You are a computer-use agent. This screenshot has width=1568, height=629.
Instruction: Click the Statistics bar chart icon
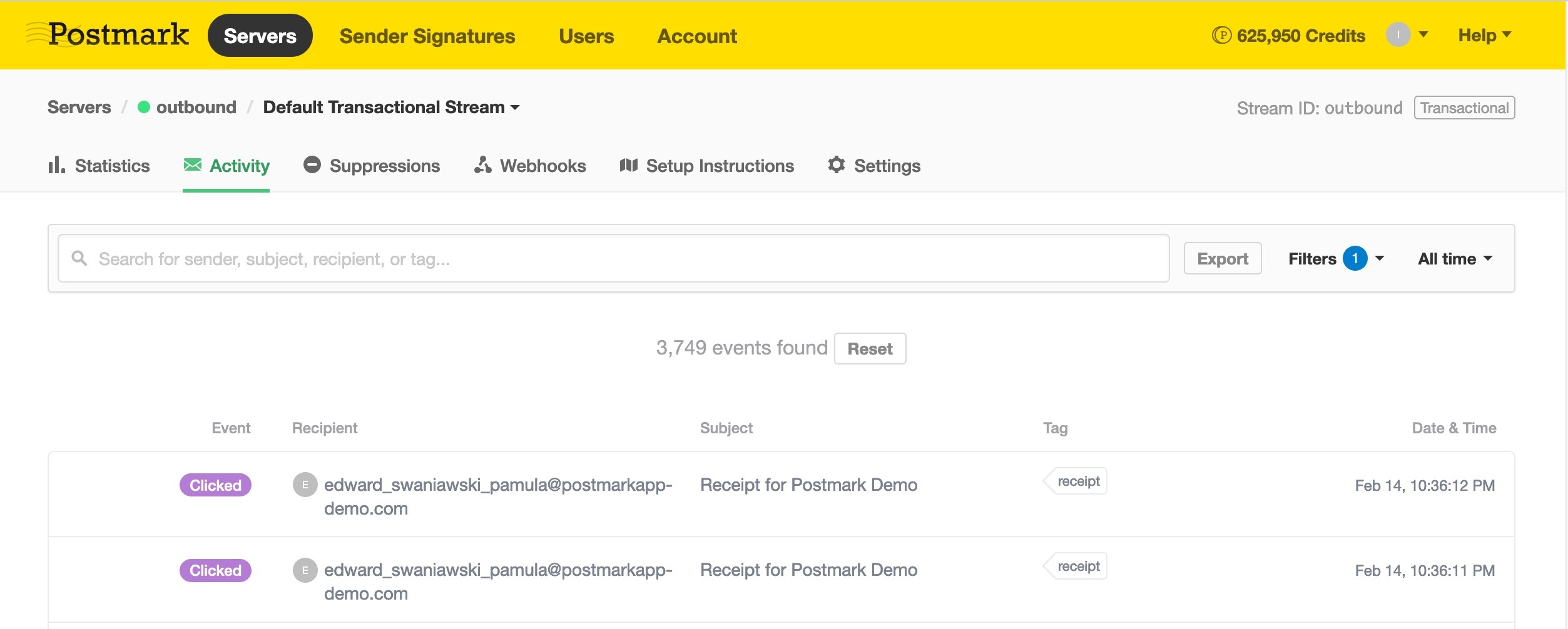(56, 165)
